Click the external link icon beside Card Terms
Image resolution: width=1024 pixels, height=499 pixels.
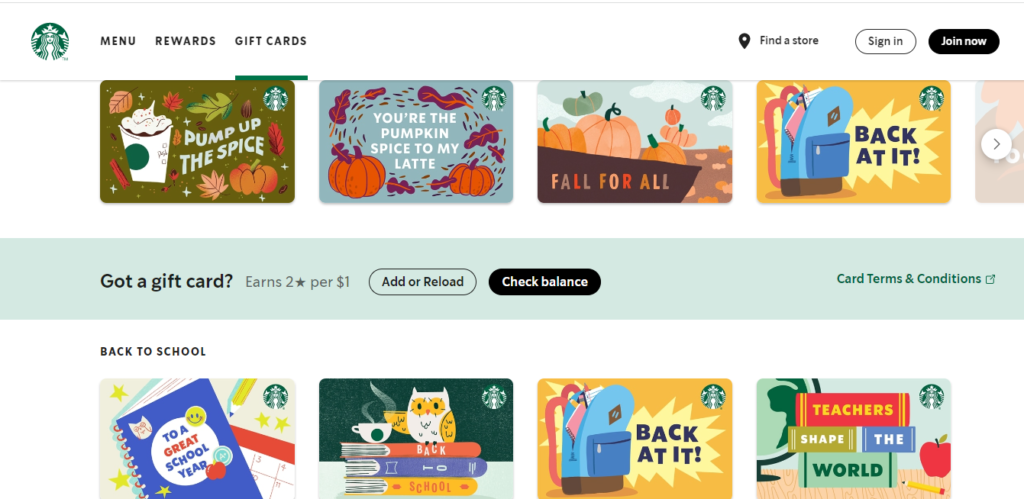coord(990,279)
